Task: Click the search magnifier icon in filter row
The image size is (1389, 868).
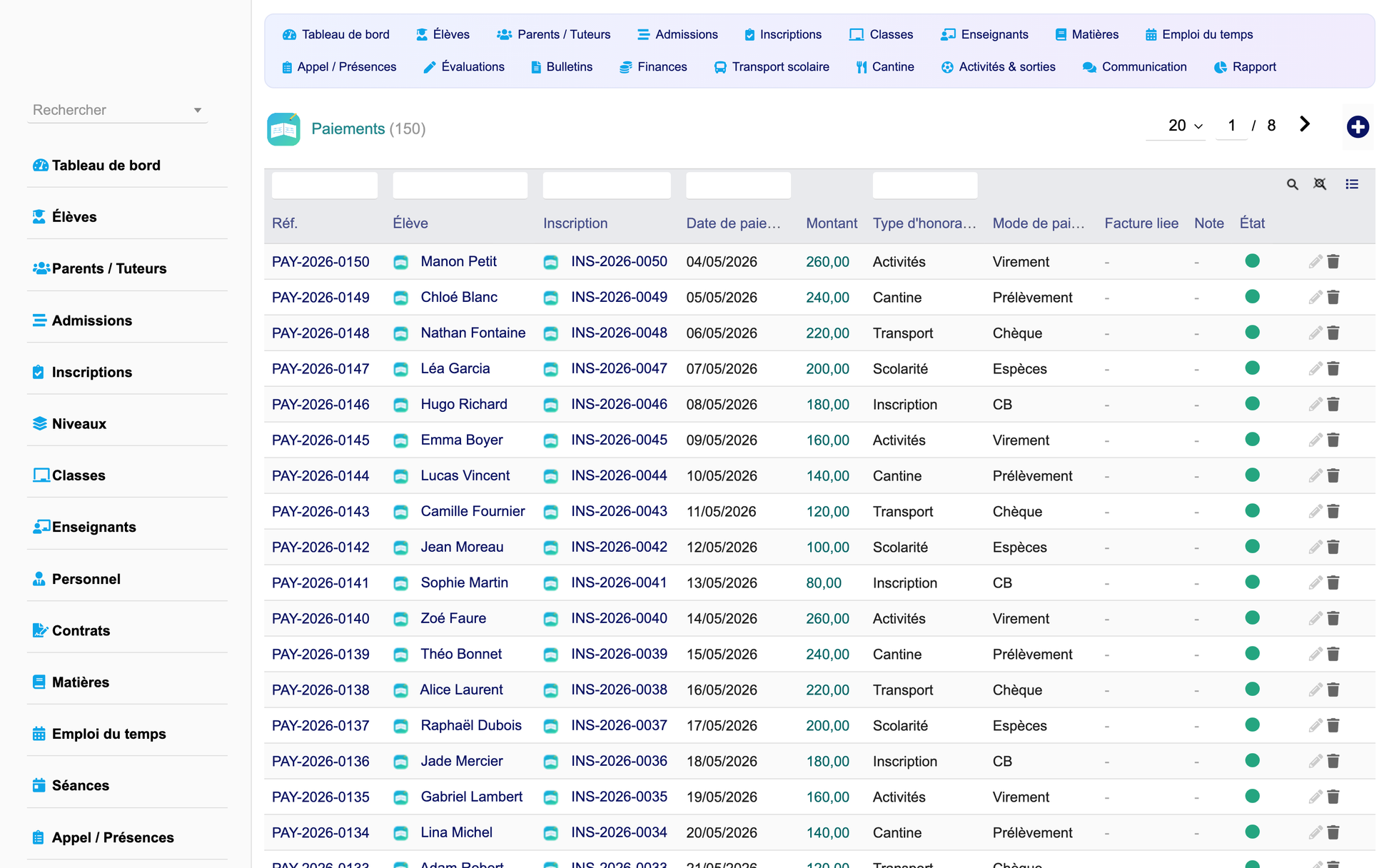Action: coord(1292,184)
